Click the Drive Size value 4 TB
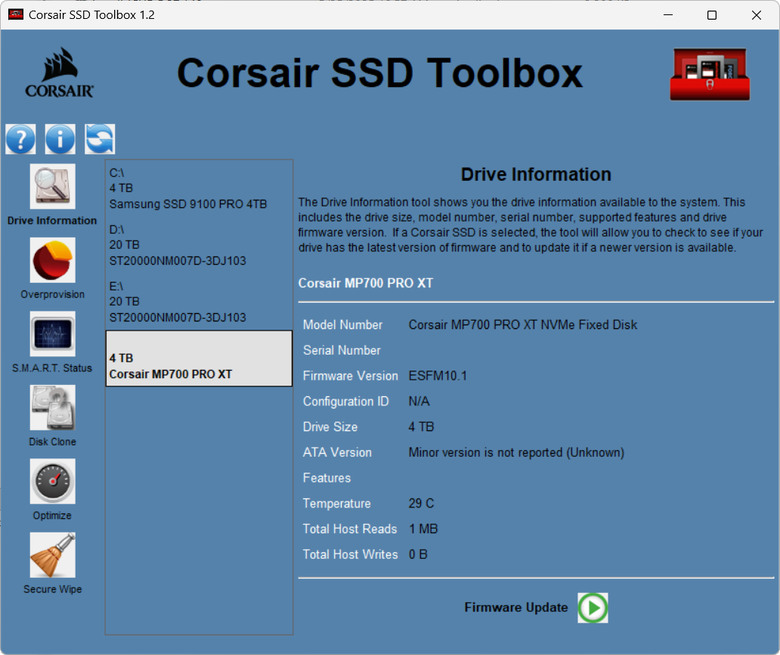This screenshot has width=780, height=655. coord(421,427)
